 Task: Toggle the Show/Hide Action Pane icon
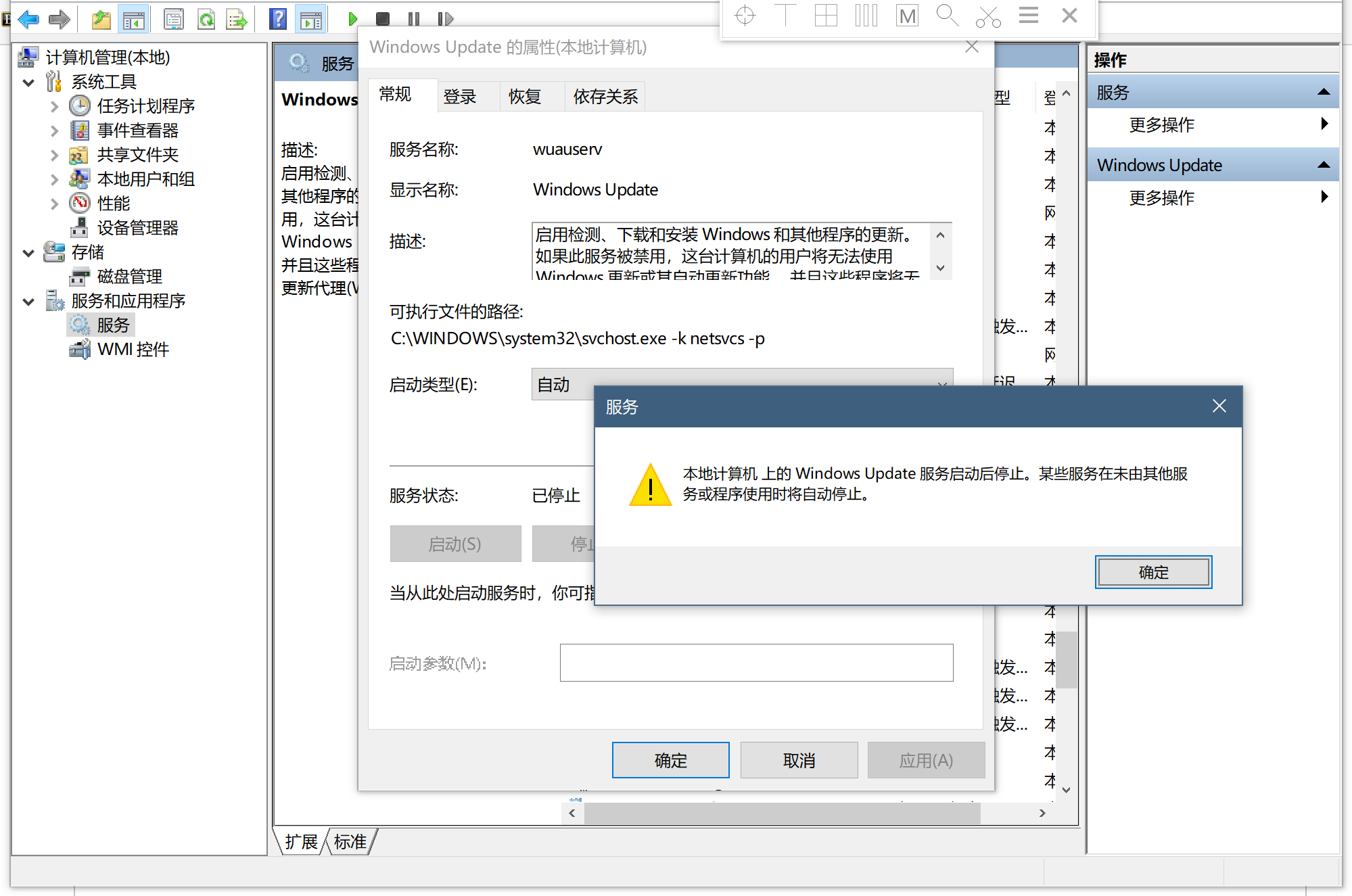pyautogui.click(x=311, y=20)
